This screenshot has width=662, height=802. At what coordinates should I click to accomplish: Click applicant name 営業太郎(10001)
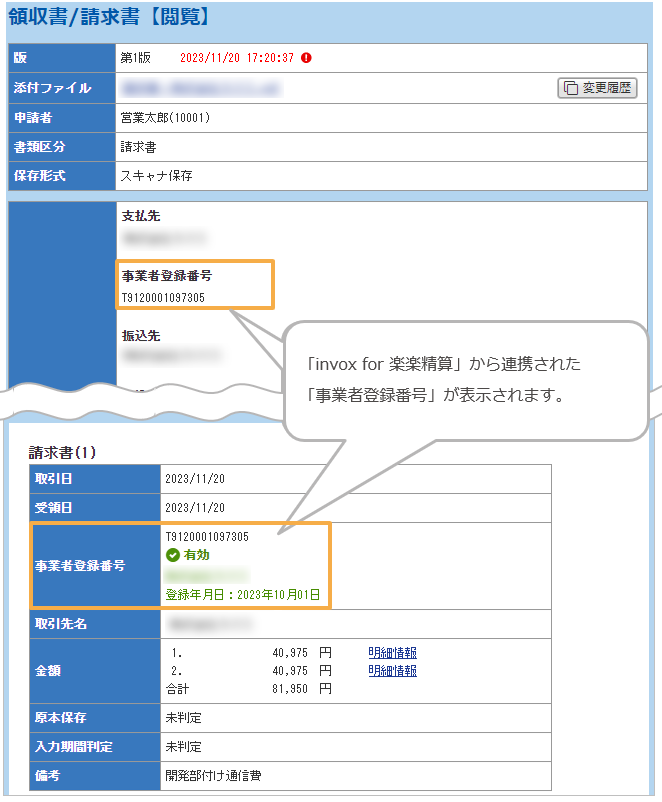click(165, 118)
